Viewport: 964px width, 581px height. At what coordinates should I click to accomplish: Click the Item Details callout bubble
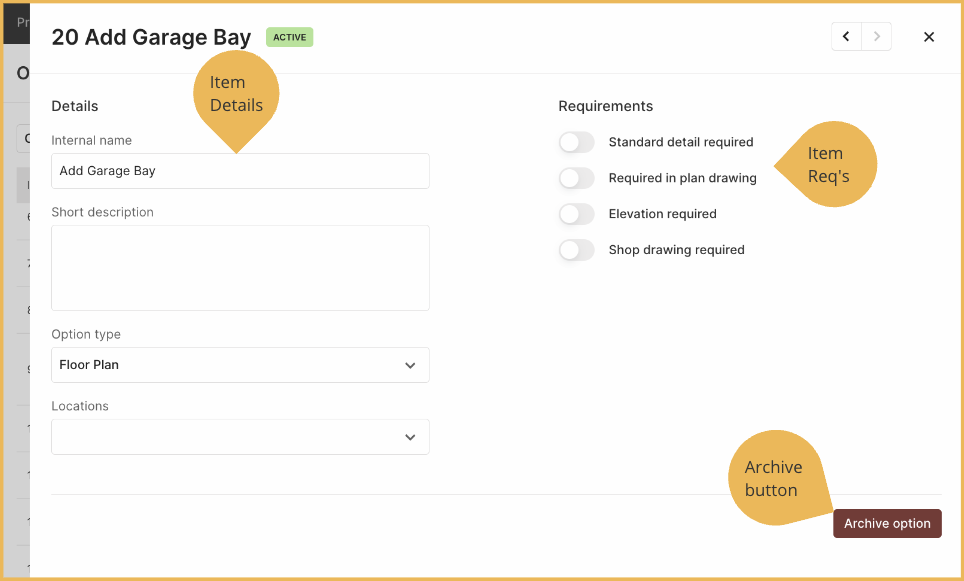236,94
